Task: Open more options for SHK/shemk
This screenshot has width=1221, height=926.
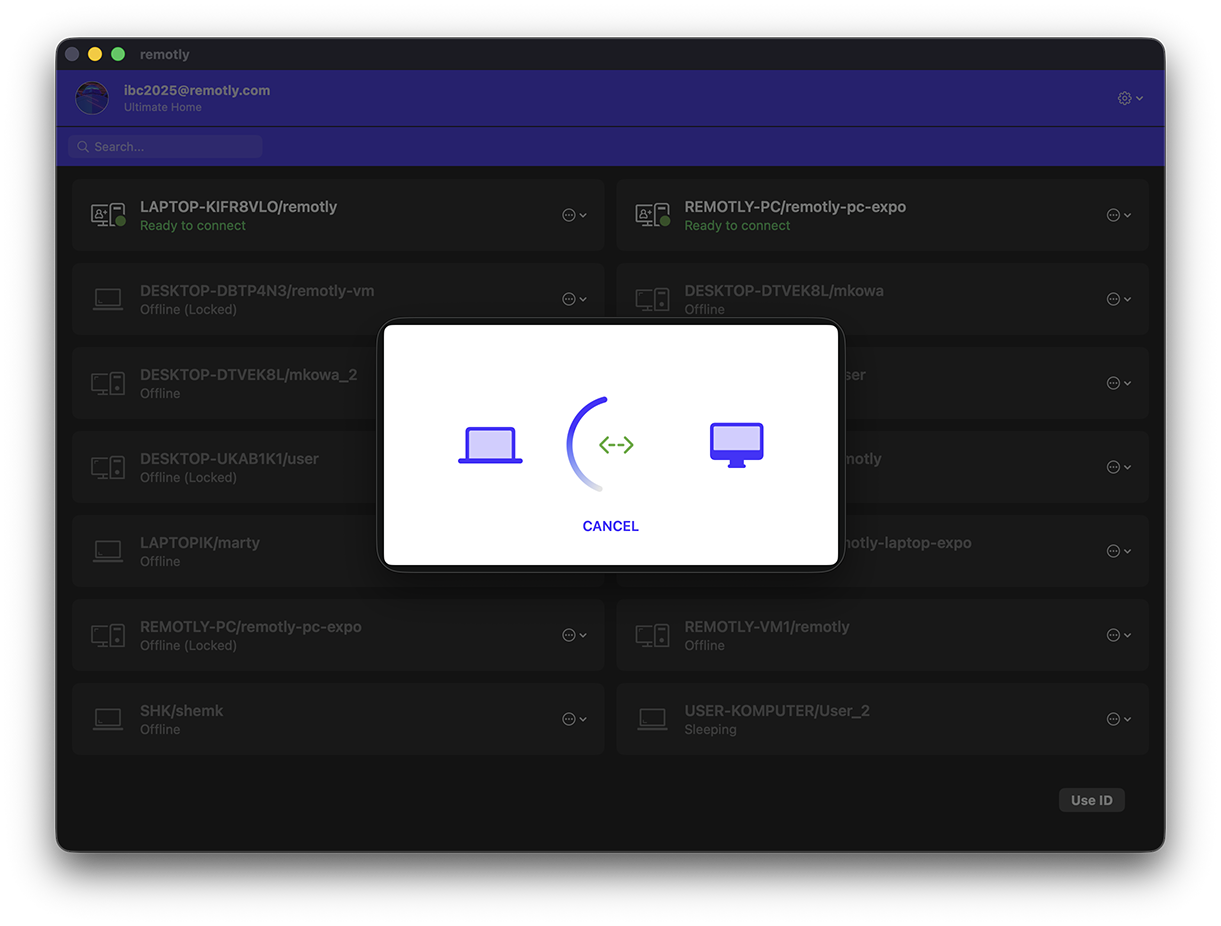Action: tap(574, 719)
